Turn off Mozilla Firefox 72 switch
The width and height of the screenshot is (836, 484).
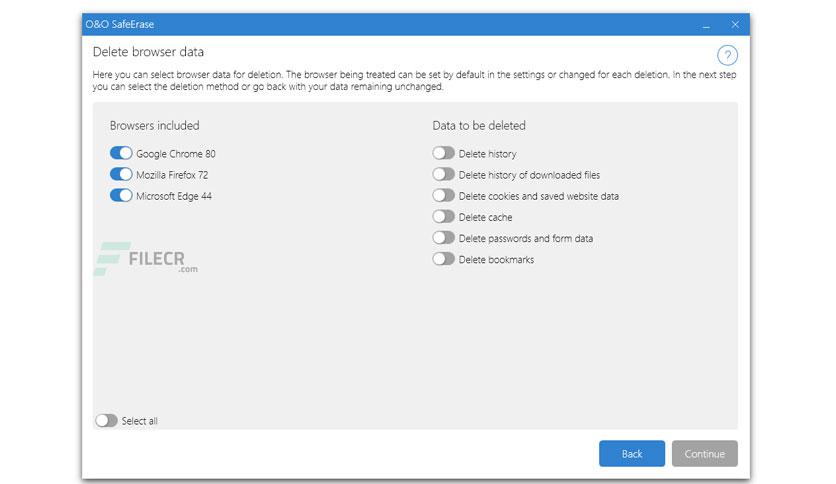[121, 174]
